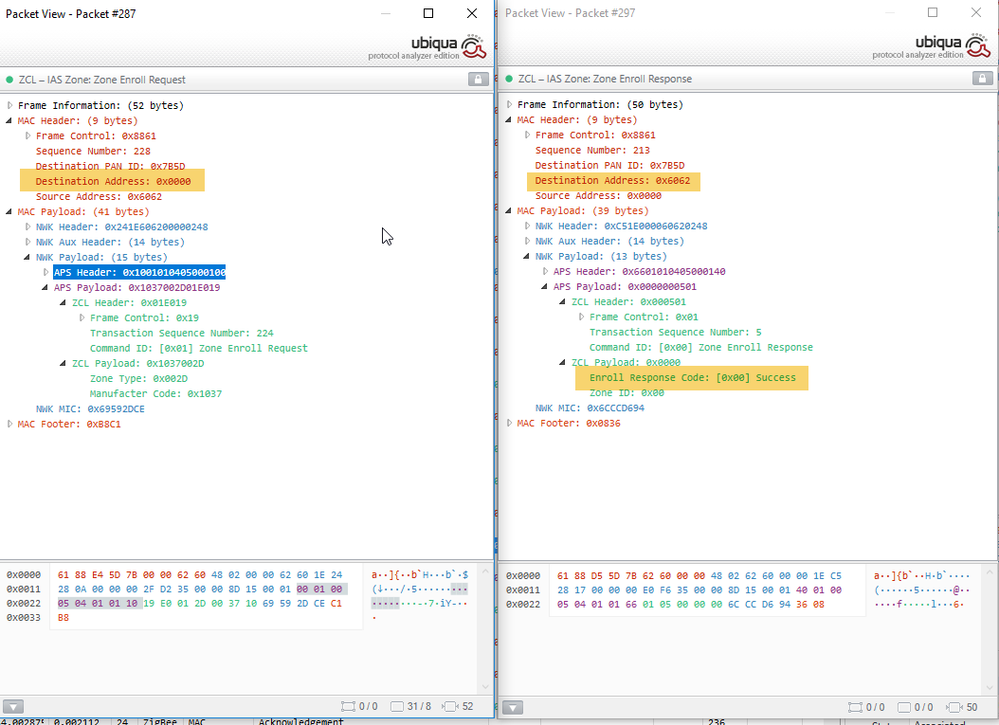The width and height of the screenshot is (999, 725).
Task: Click total bytes icon 52 in Packet #287
Action: (450, 707)
